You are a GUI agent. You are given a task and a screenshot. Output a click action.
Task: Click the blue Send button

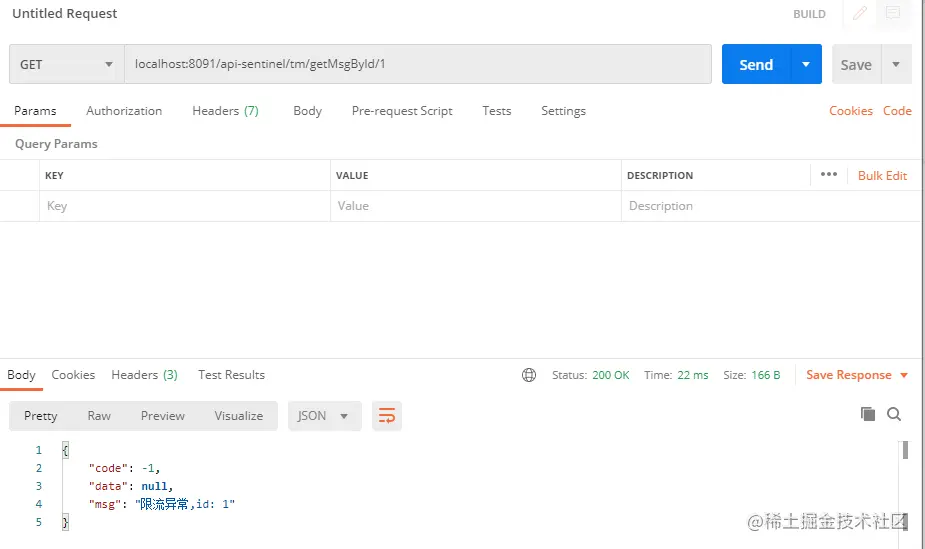(x=756, y=64)
